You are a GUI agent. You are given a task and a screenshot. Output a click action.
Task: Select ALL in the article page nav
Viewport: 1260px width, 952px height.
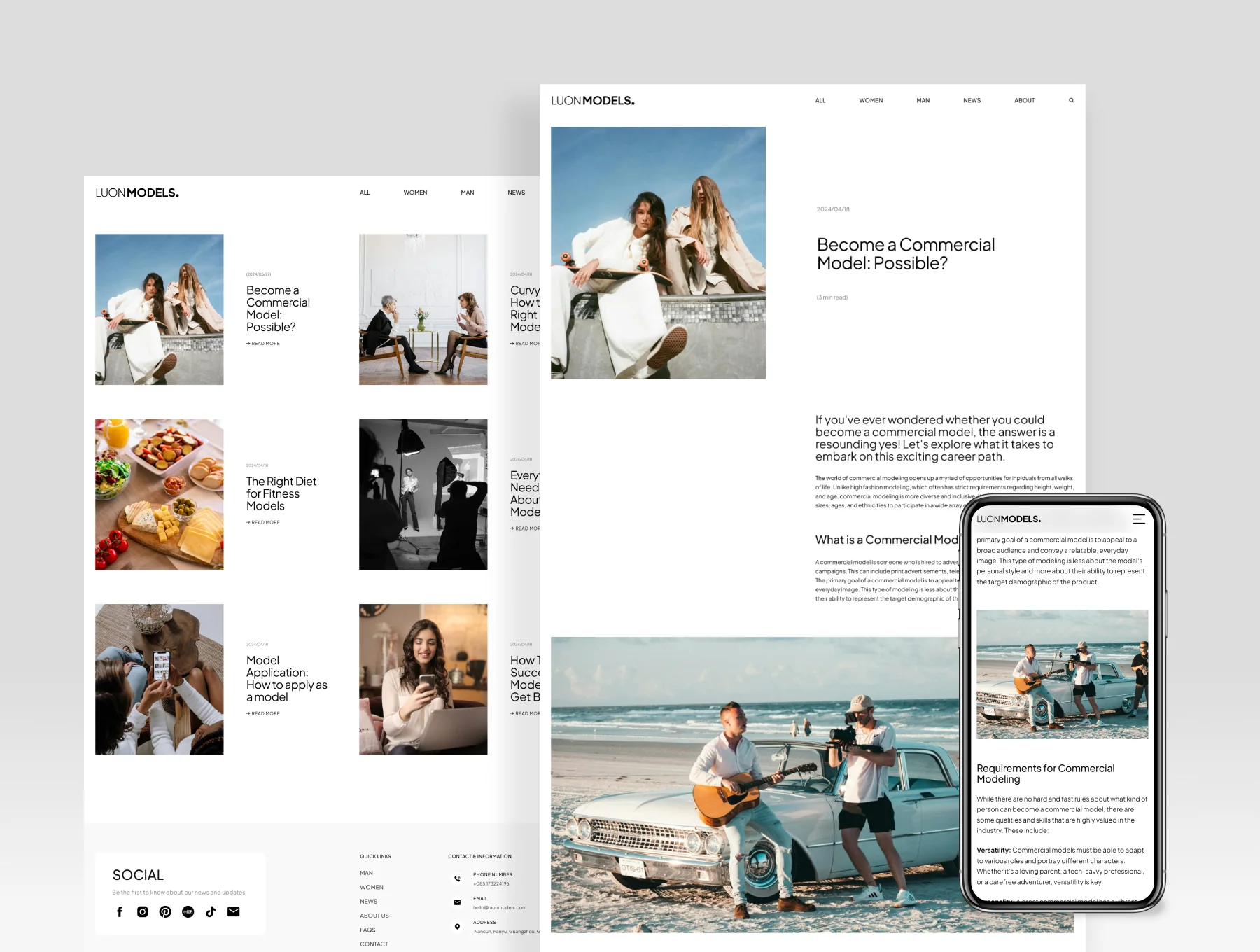tap(820, 100)
